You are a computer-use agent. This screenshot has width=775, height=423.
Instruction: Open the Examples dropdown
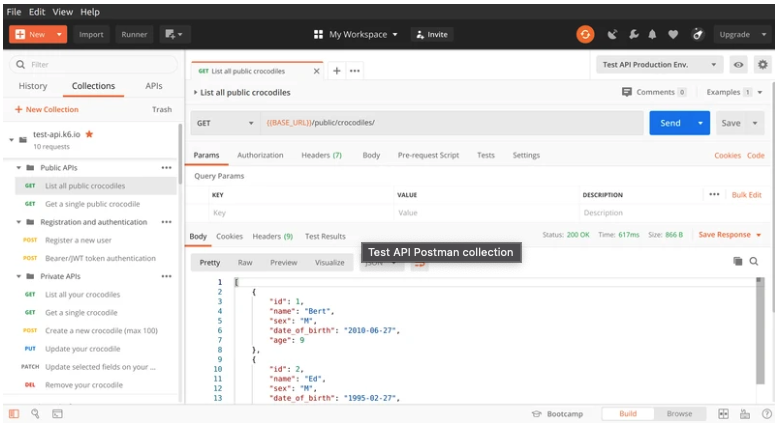734,92
